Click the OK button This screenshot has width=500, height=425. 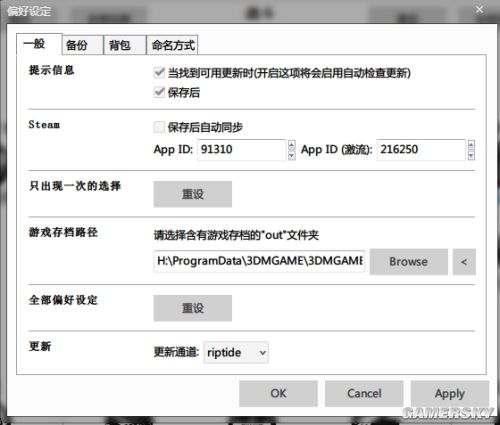[278, 394]
